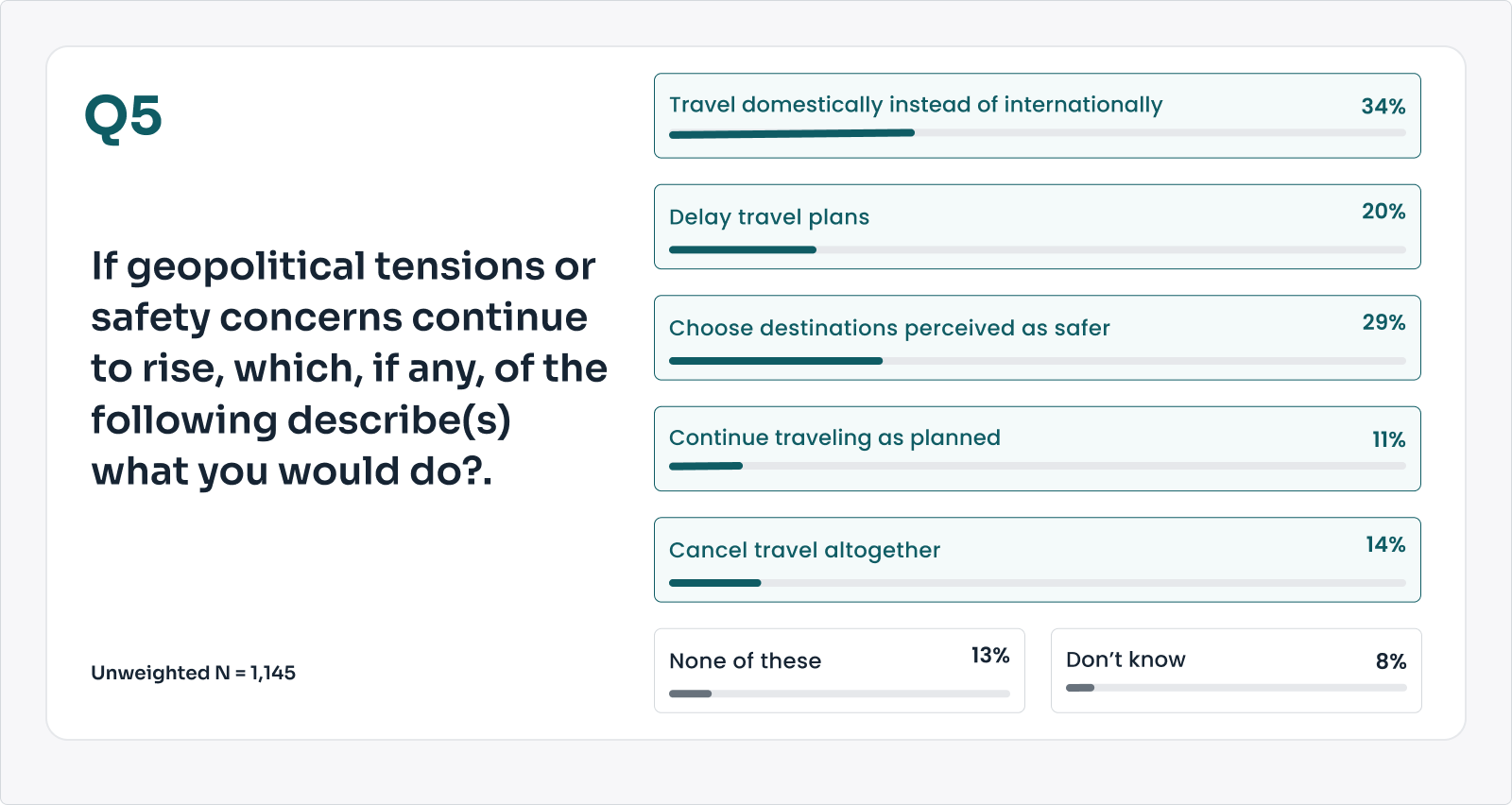Click the 'Cancel travel altogether' progress bar
The width and height of the screenshot is (1512, 805).
tap(1037, 583)
